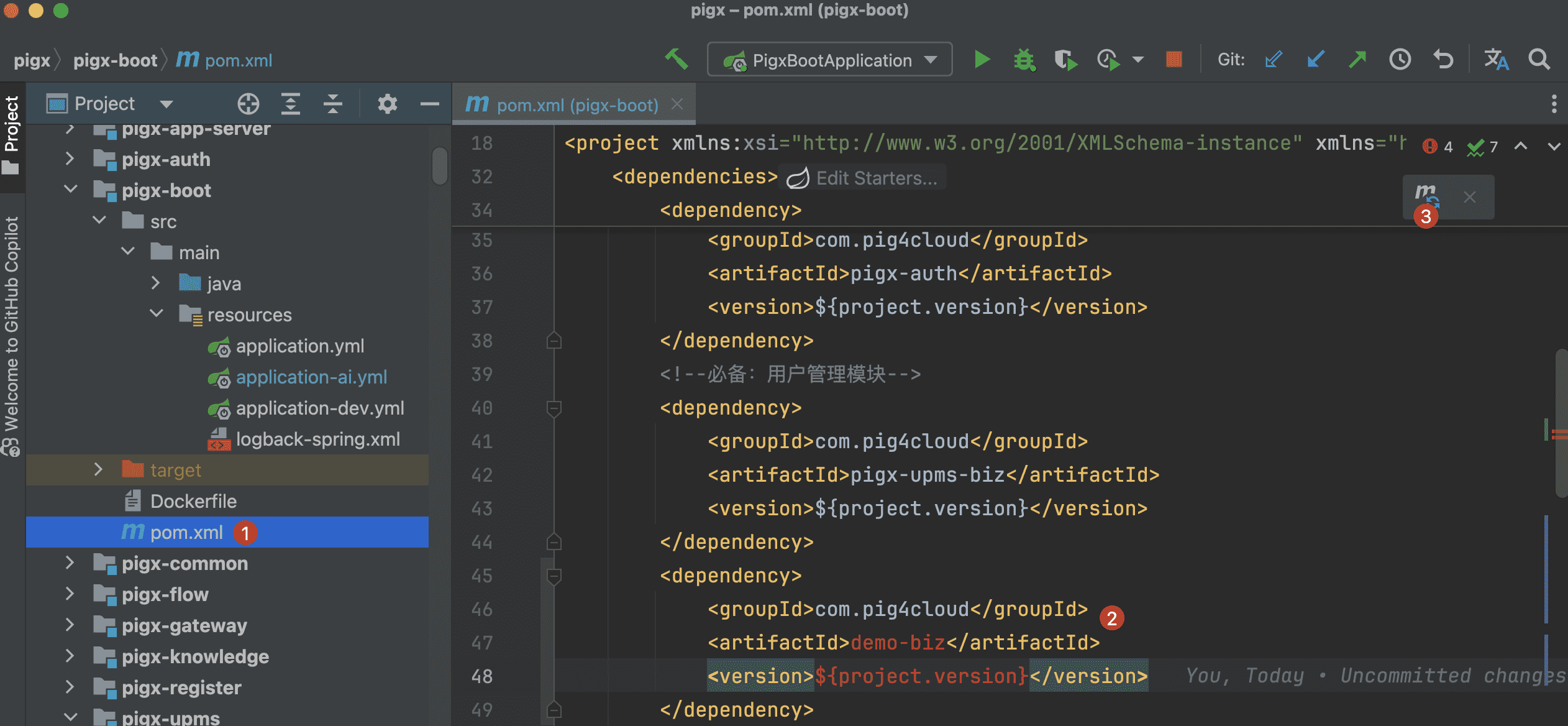Fold dependency block at line 45
Viewport: 1568px width, 726px height.
pos(554,576)
